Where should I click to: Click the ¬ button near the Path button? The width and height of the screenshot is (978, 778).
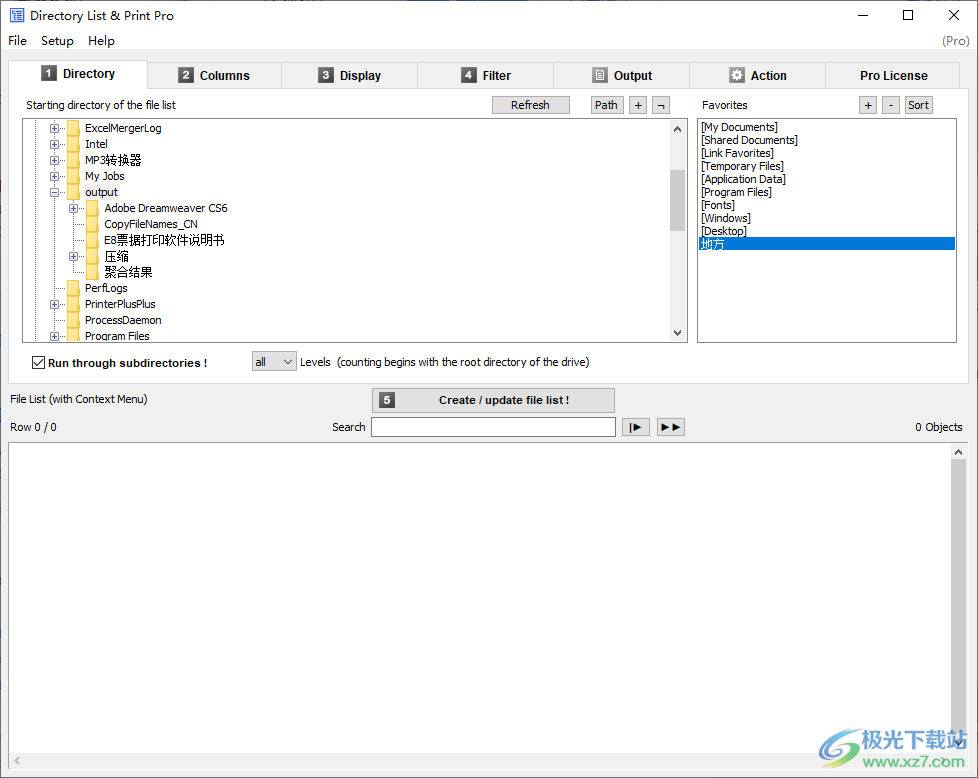pyautogui.click(x=660, y=104)
